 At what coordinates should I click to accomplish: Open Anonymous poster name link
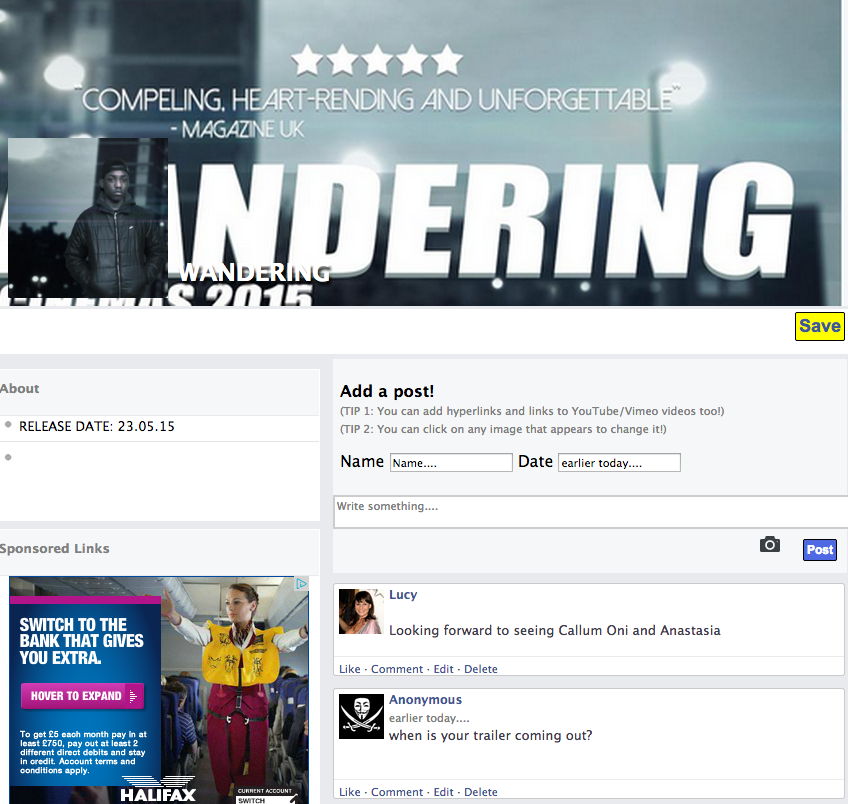tap(425, 700)
